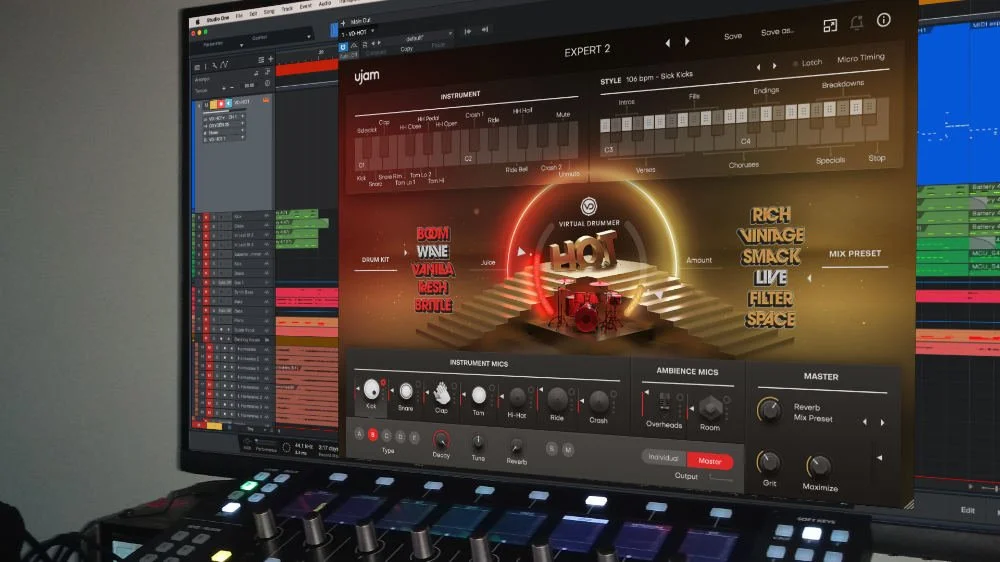Open the track list icon beside plus
This screenshot has height=562, width=1000.
tap(261, 60)
